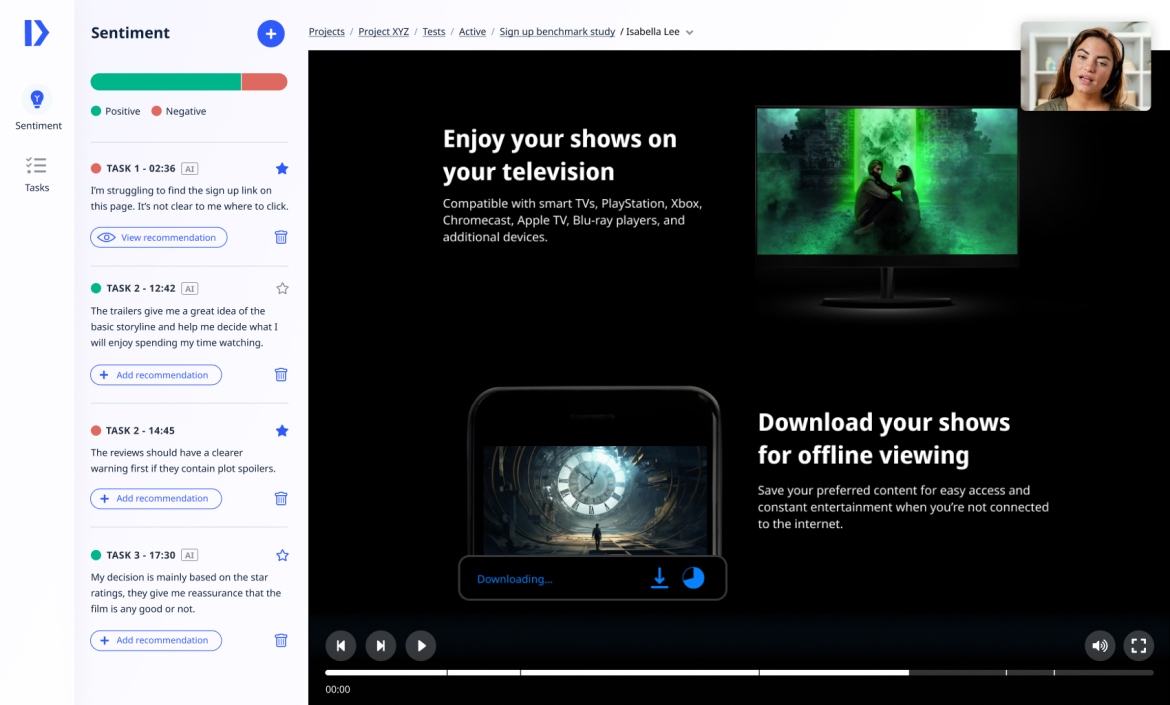The width and height of the screenshot is (1170, 705).
Task: Delete the TASK 2 - 12:42 sentiment
Action: [281, 375]
